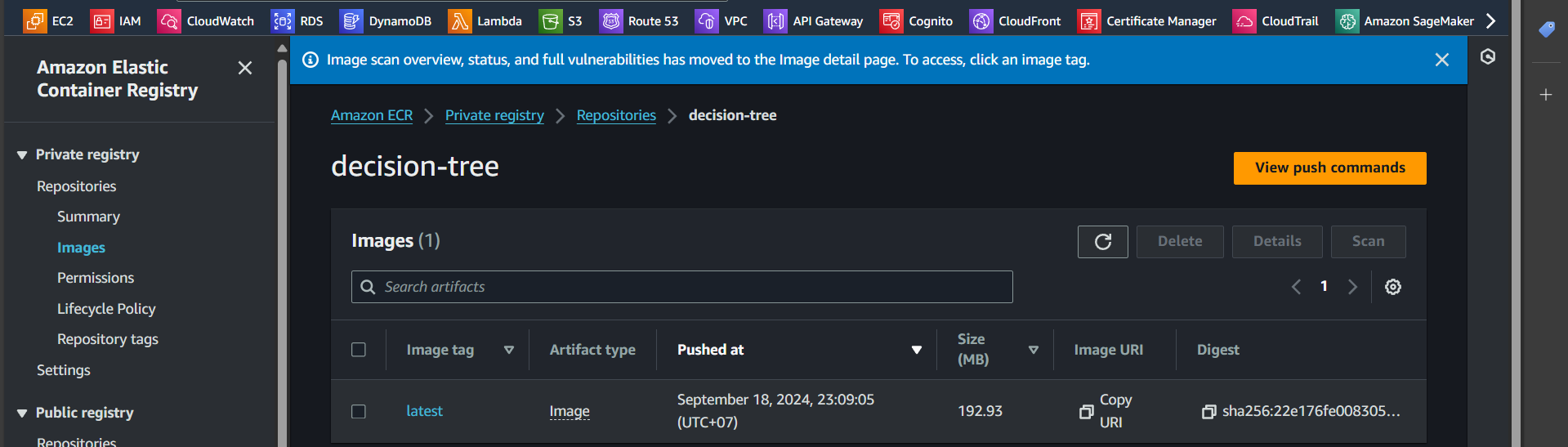Image resolution: width=1568 pixels, height=447 pixels.
Task: Open the S3 service shortcut icon
Action: 551,20
